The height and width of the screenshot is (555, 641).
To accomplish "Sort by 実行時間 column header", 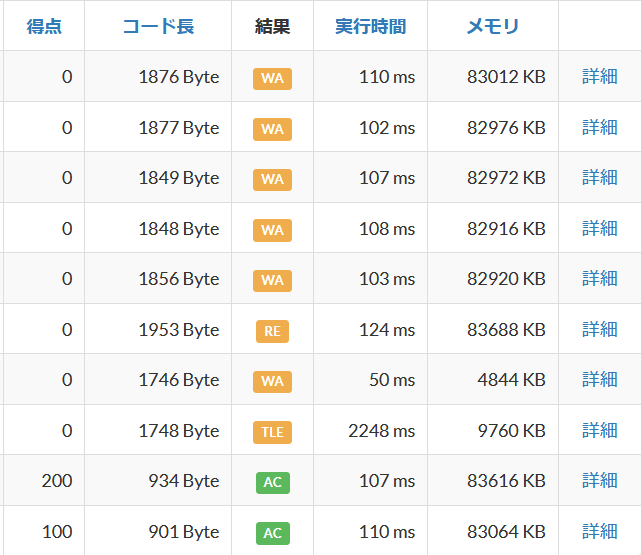I will coord(370,27).
